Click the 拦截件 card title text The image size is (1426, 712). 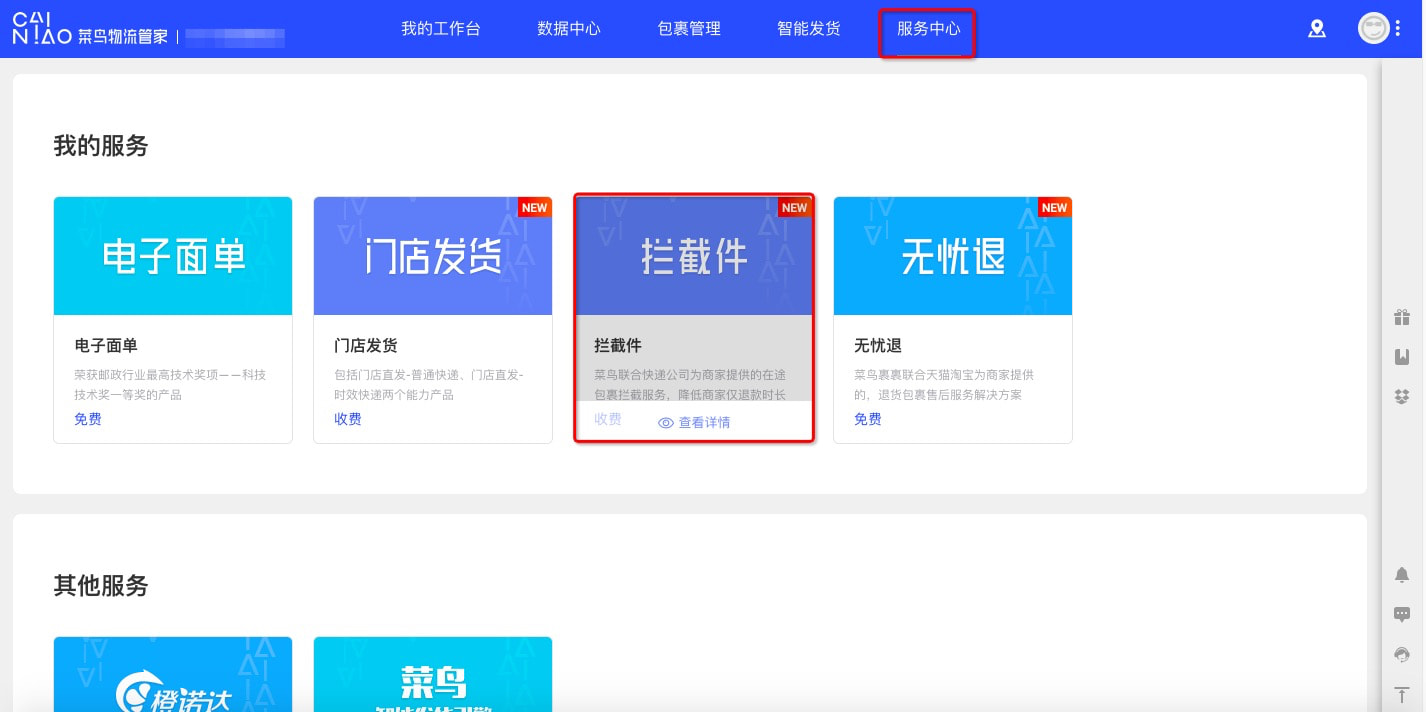tap(618, 346)
